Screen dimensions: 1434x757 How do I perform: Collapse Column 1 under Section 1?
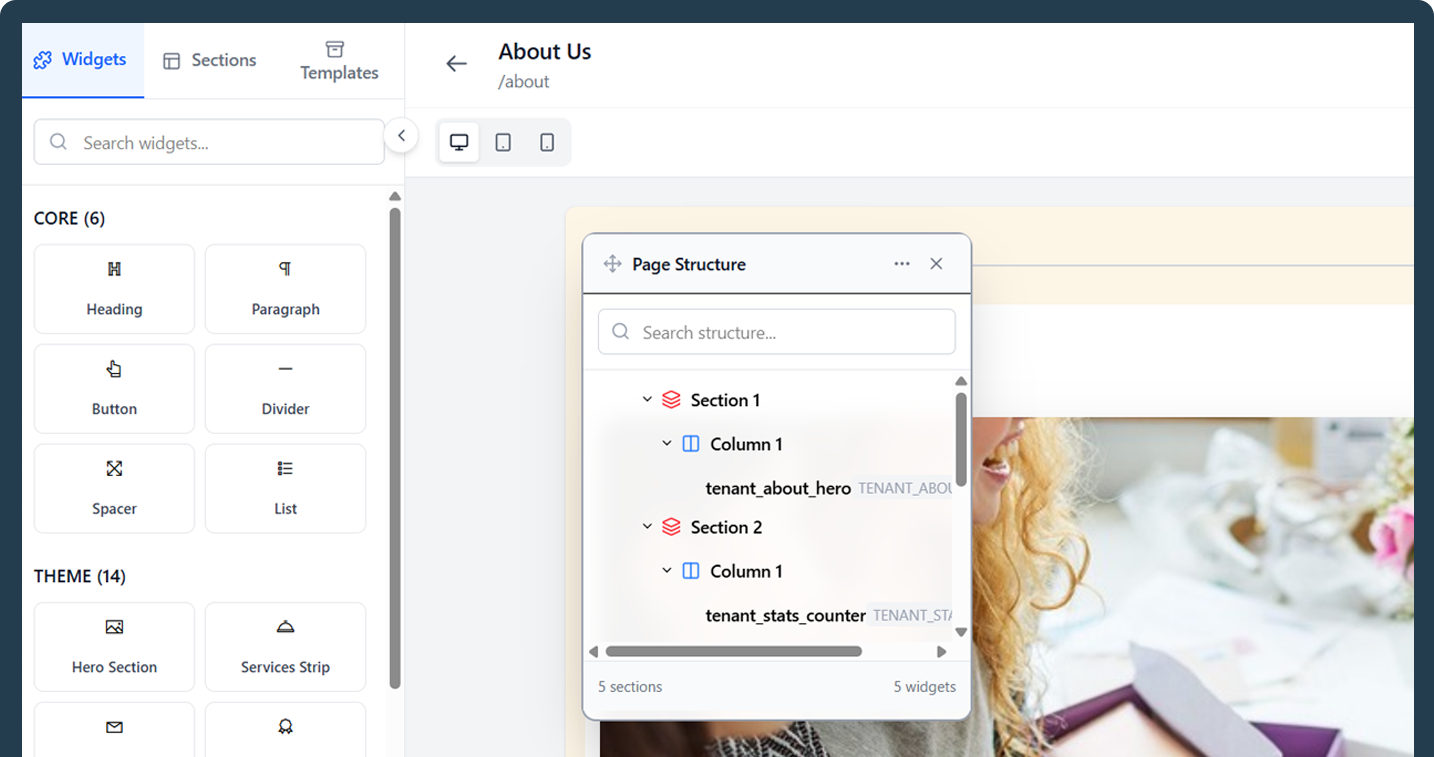[667, 444]
